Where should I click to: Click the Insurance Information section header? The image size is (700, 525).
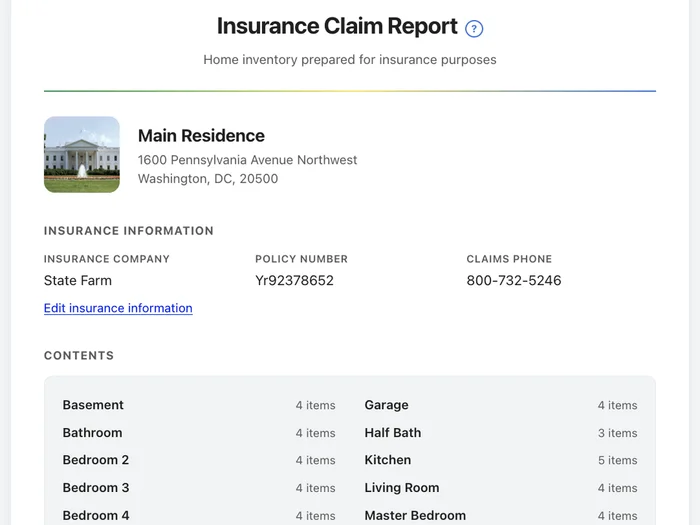(129, 231)
